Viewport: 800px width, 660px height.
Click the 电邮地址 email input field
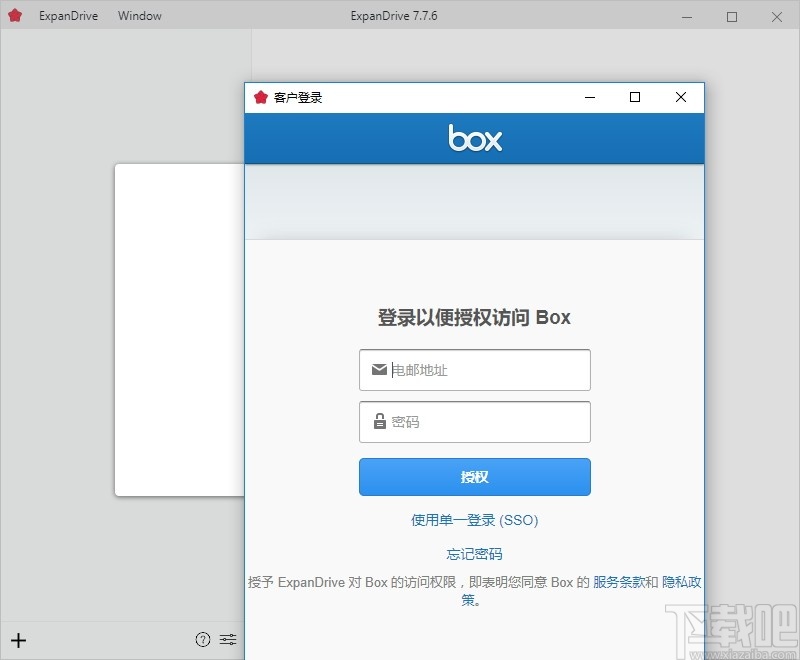[475, 370]
